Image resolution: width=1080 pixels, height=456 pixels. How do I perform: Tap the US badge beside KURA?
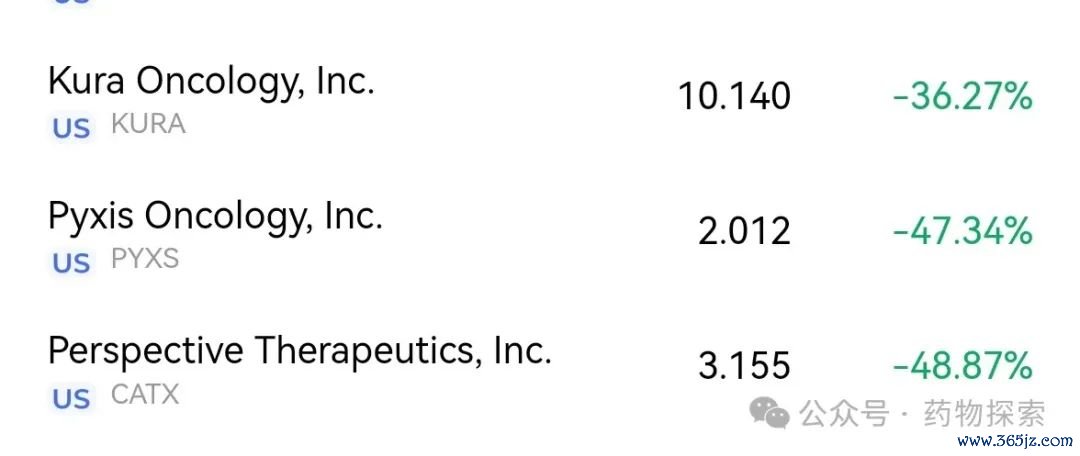pyautogui.click(x=72, y=129)
